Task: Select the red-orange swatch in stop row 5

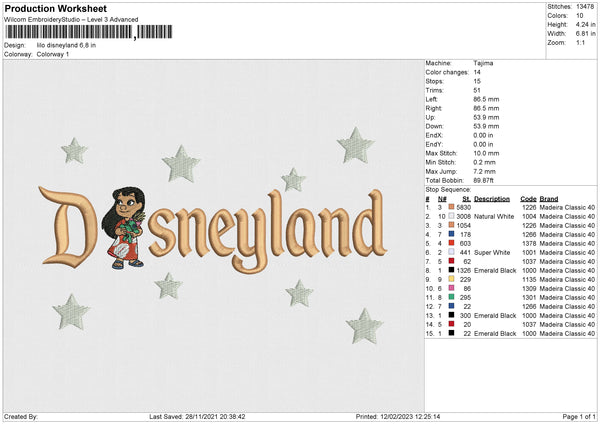Action: pos(452,243)
